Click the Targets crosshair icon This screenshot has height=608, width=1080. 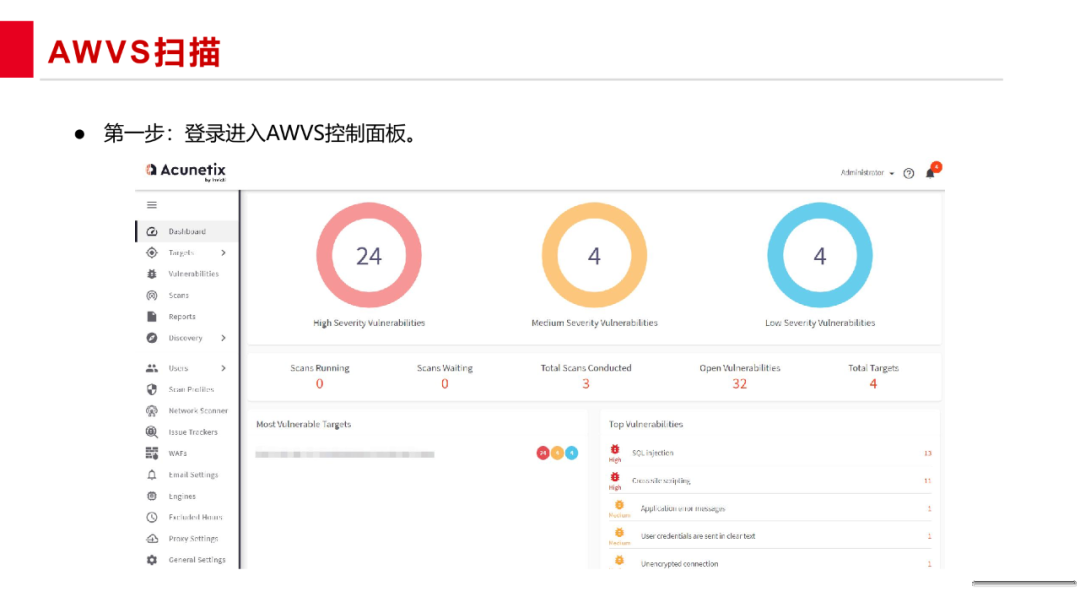(x=152, y=253)
